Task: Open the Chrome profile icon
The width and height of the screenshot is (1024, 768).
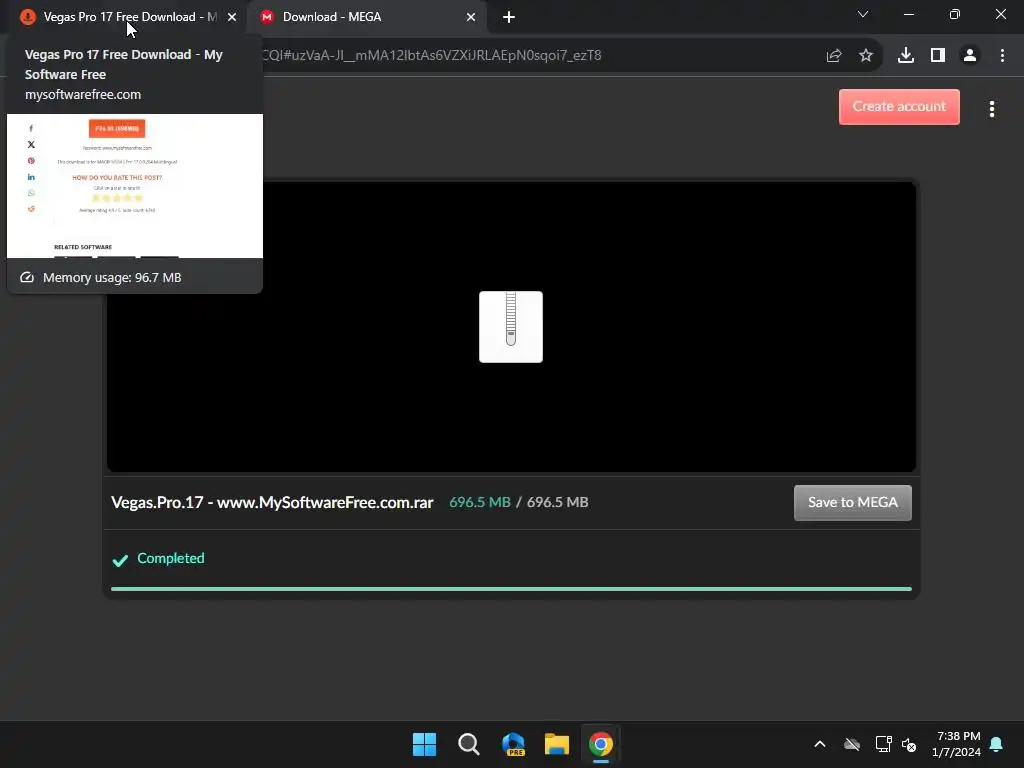Action: pos(970,56)
